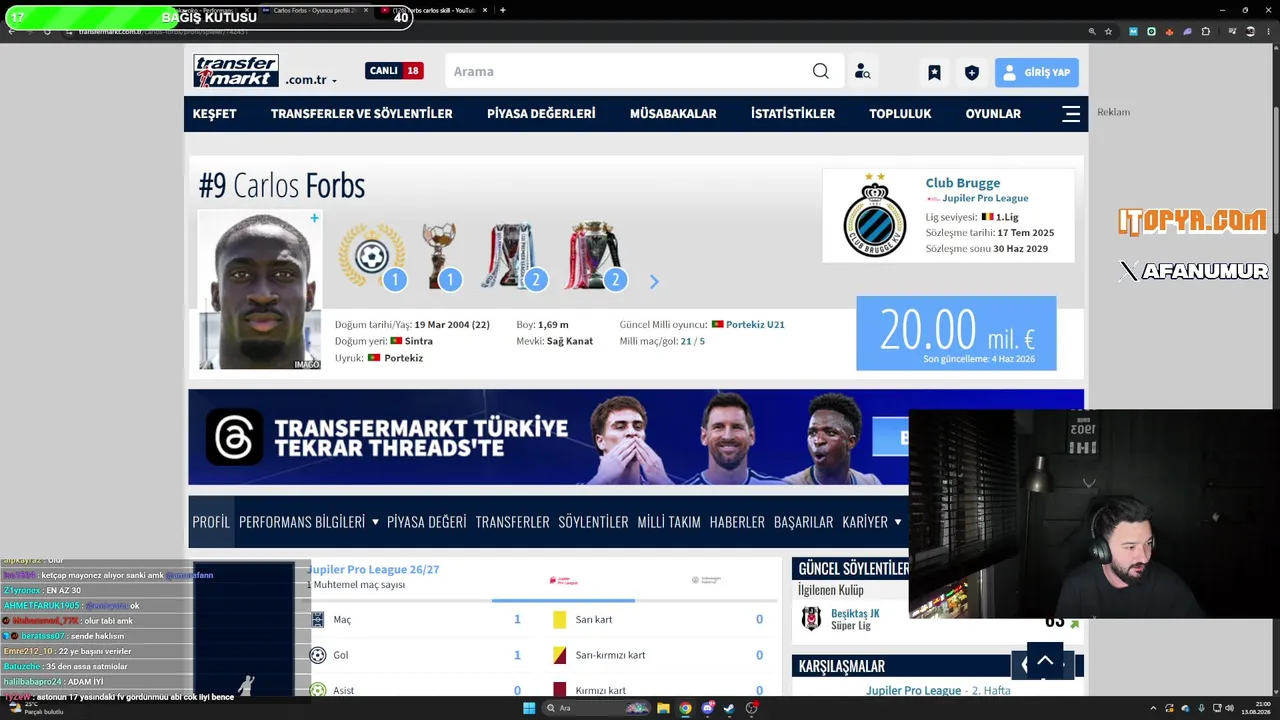Open File Explorer from the taskbar
Viewport: 1280px width, 720px height.
point(662,708)
